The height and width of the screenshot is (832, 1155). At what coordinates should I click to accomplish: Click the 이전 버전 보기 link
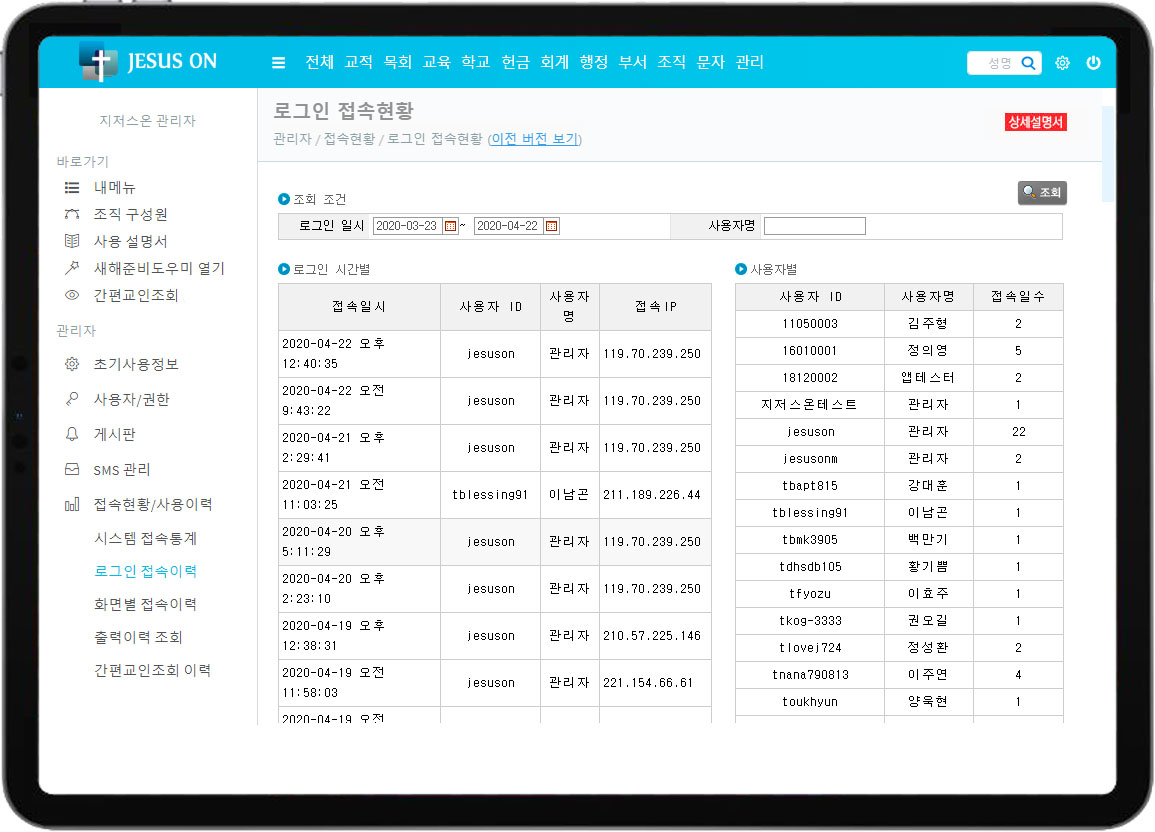pyautogui.click(x=534, y=139)
